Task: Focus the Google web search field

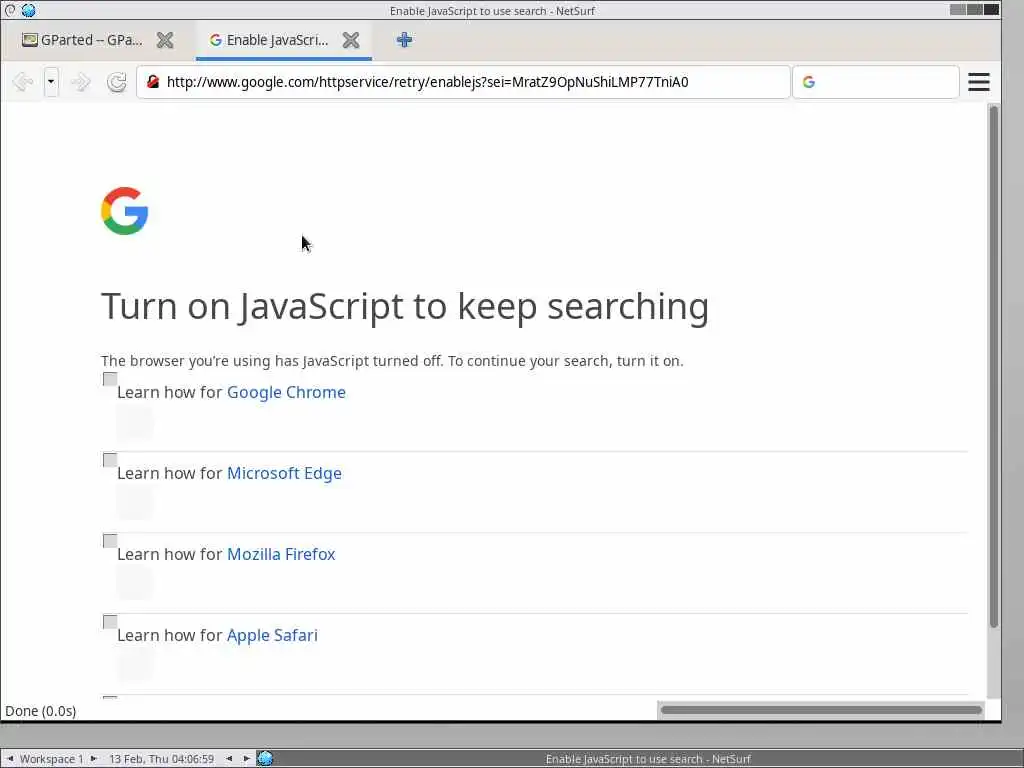Action: (876, 82)
